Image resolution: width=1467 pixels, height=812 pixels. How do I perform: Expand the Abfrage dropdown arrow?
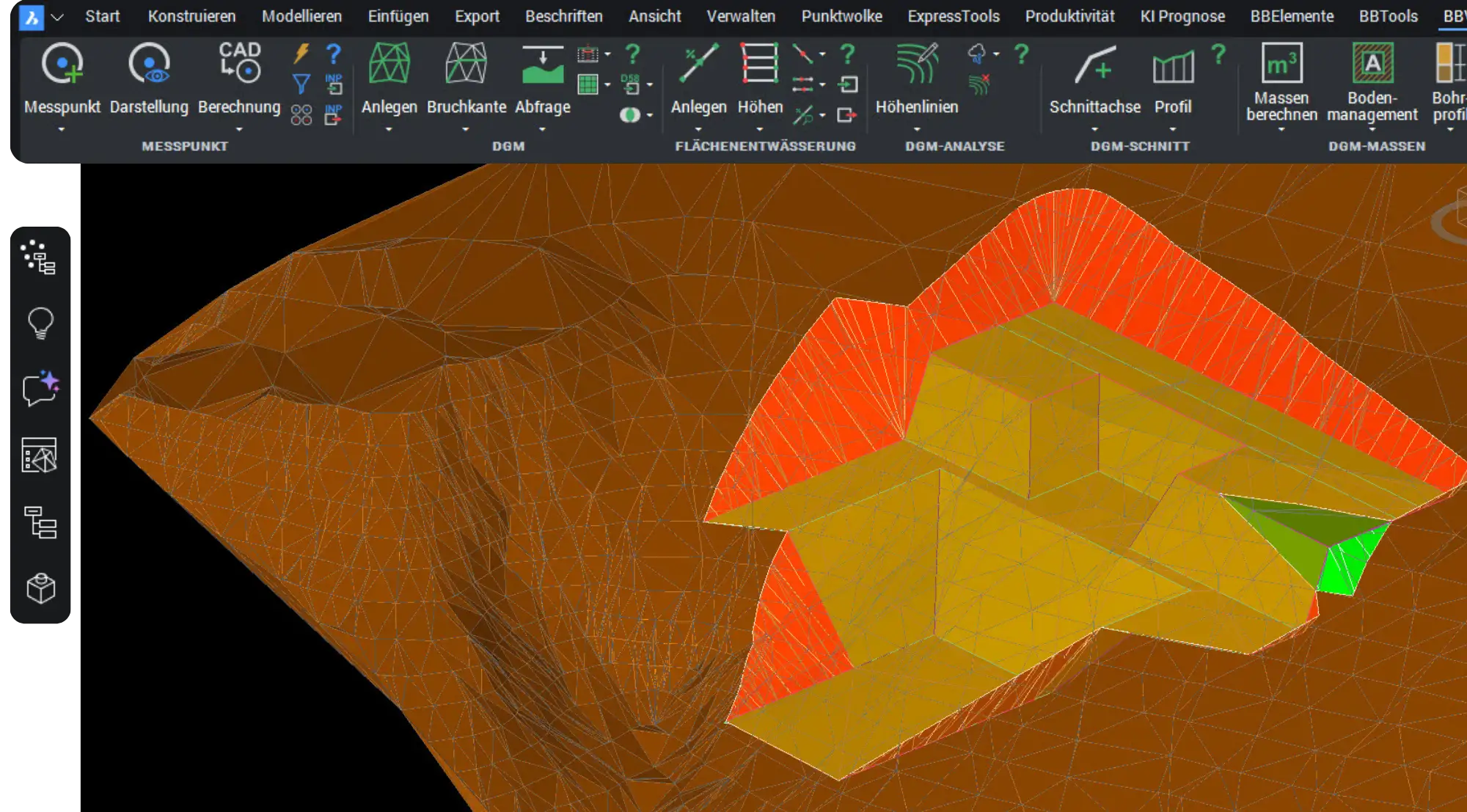pos(543,130)
